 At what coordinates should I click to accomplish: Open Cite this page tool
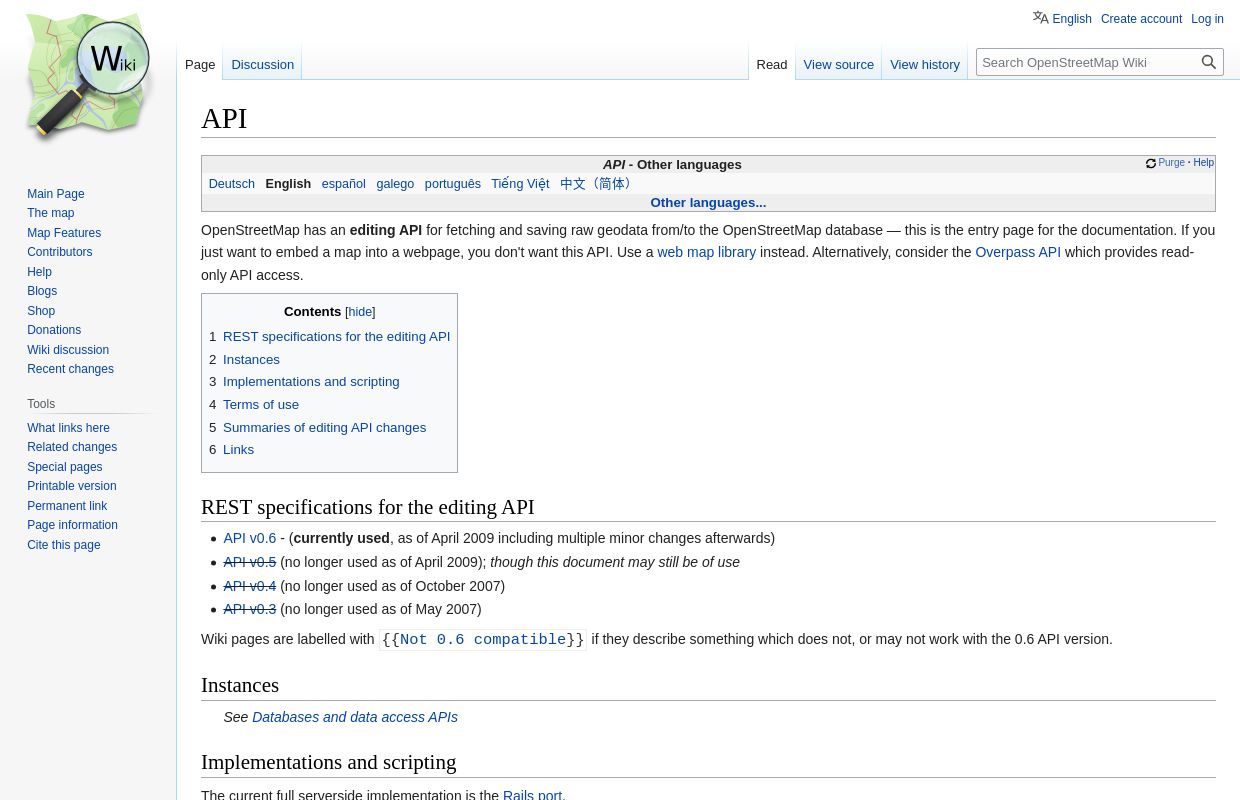[x=64, y=545]
